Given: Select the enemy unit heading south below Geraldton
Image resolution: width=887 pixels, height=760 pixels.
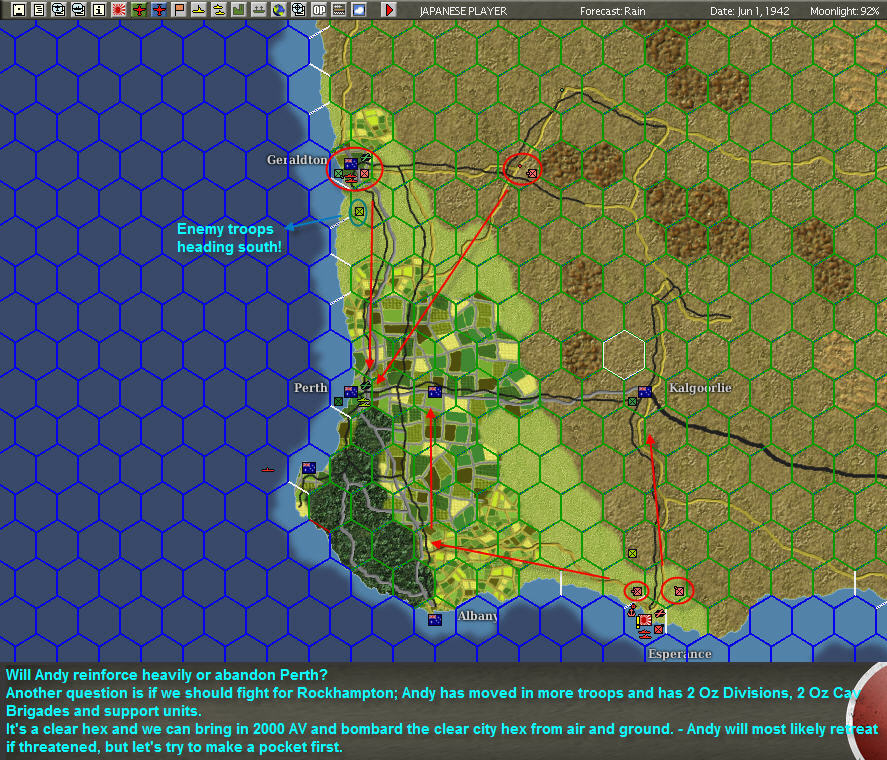Looking at the screenshot, I should pos(359,212).
